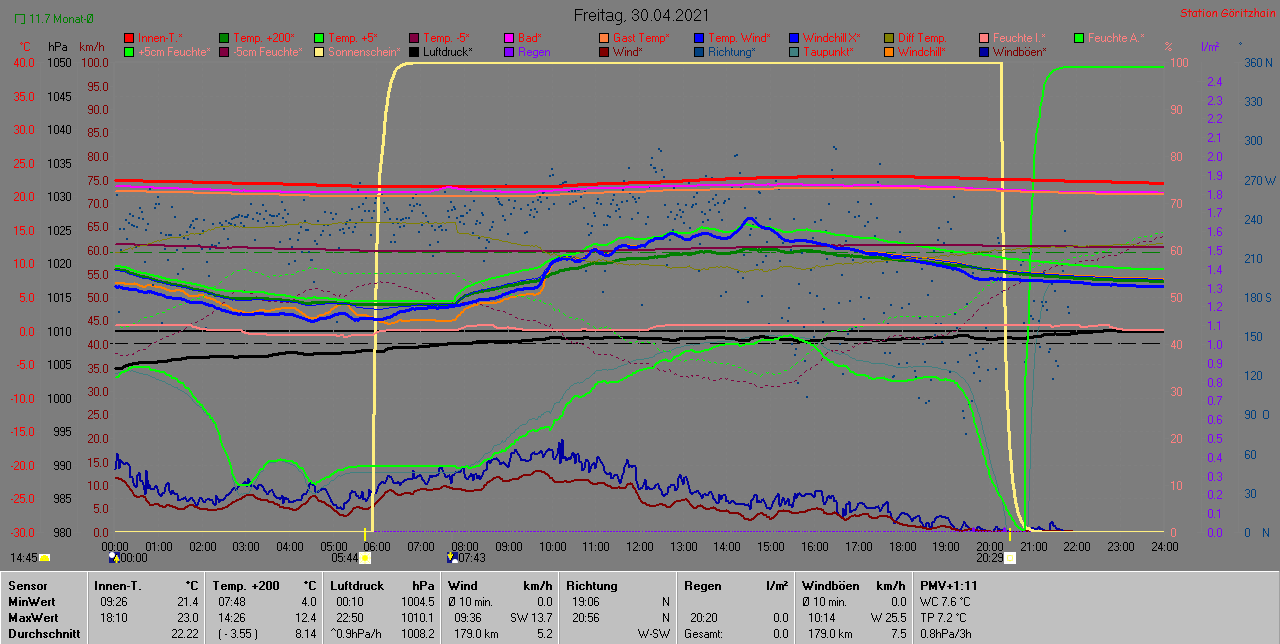Screen dimensions: 1280x644
Task: Click the average indoor temperature value 22.22
Action: 185,634
